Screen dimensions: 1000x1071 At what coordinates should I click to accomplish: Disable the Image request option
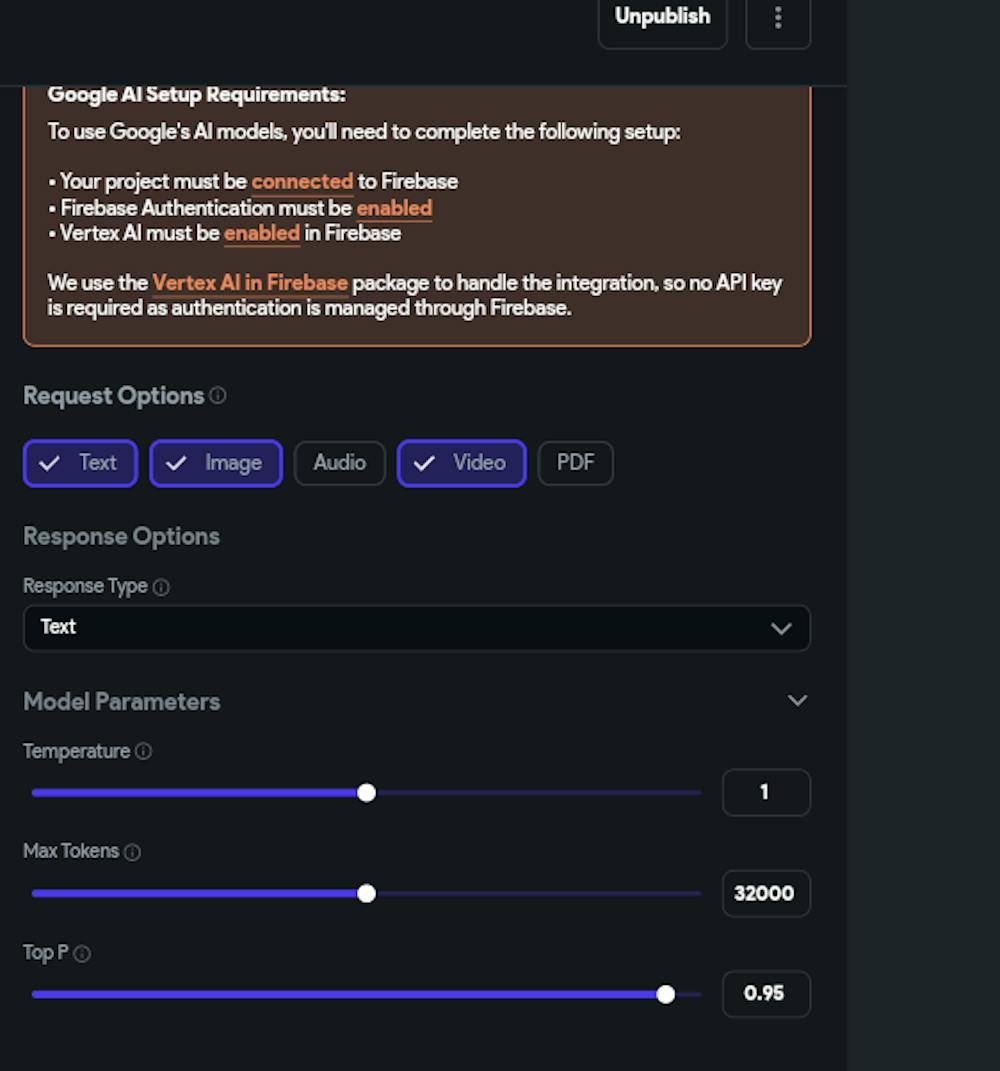tap(216, 463)
